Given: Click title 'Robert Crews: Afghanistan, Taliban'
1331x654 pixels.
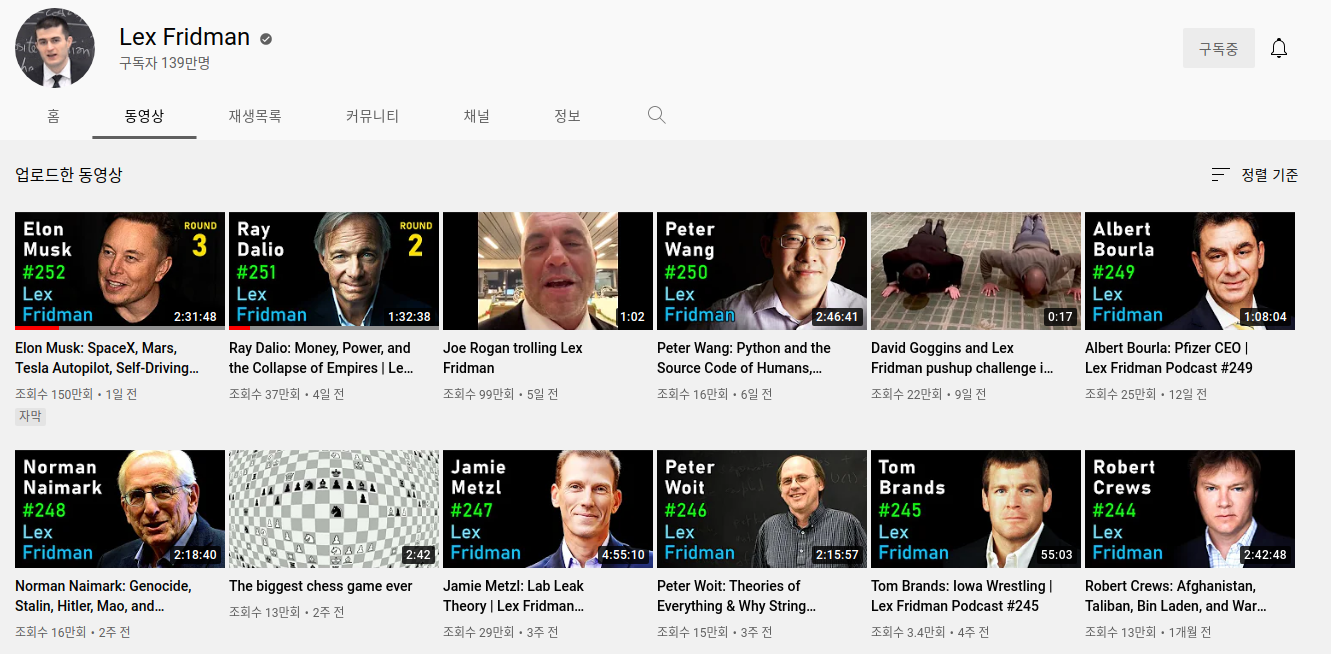Looking at the screenshot, I should tap(1176, 596).
